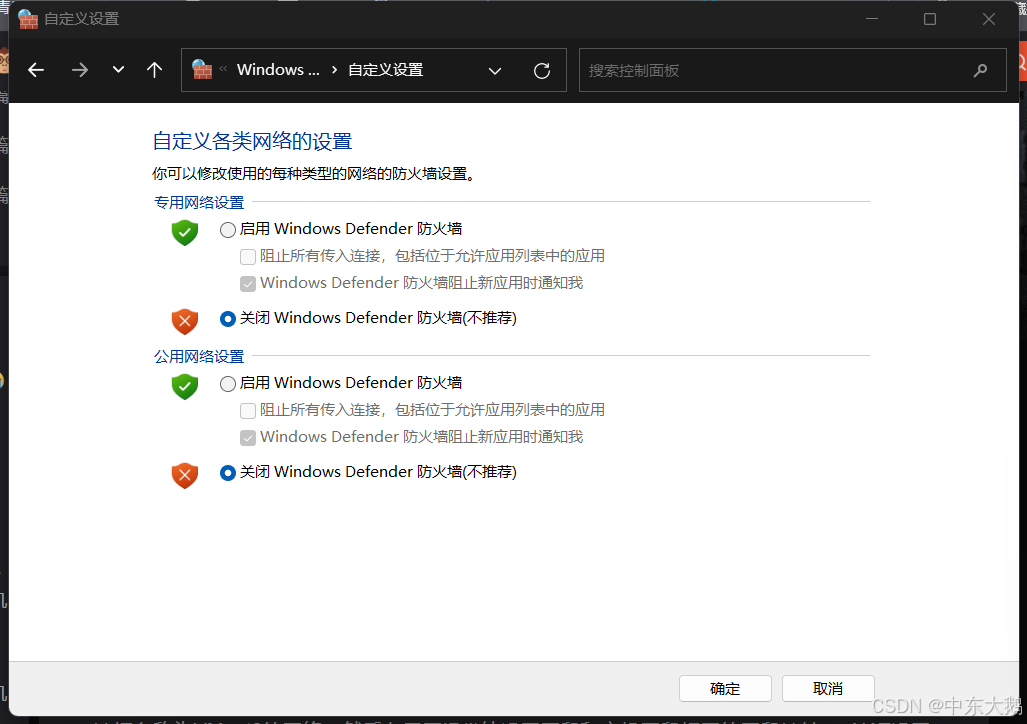1027x724 pixels.
Task: Expand address bar history dropdown
Action: point(495,71)
